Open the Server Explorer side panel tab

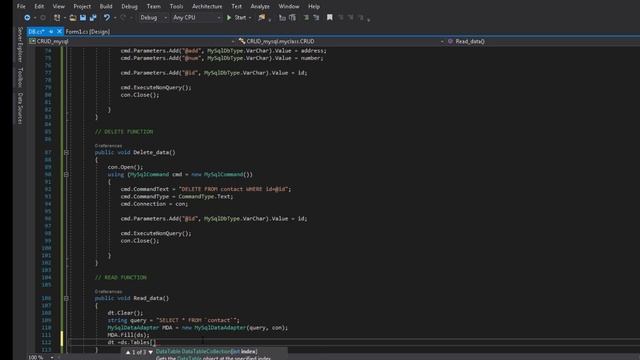coord(20,45)
